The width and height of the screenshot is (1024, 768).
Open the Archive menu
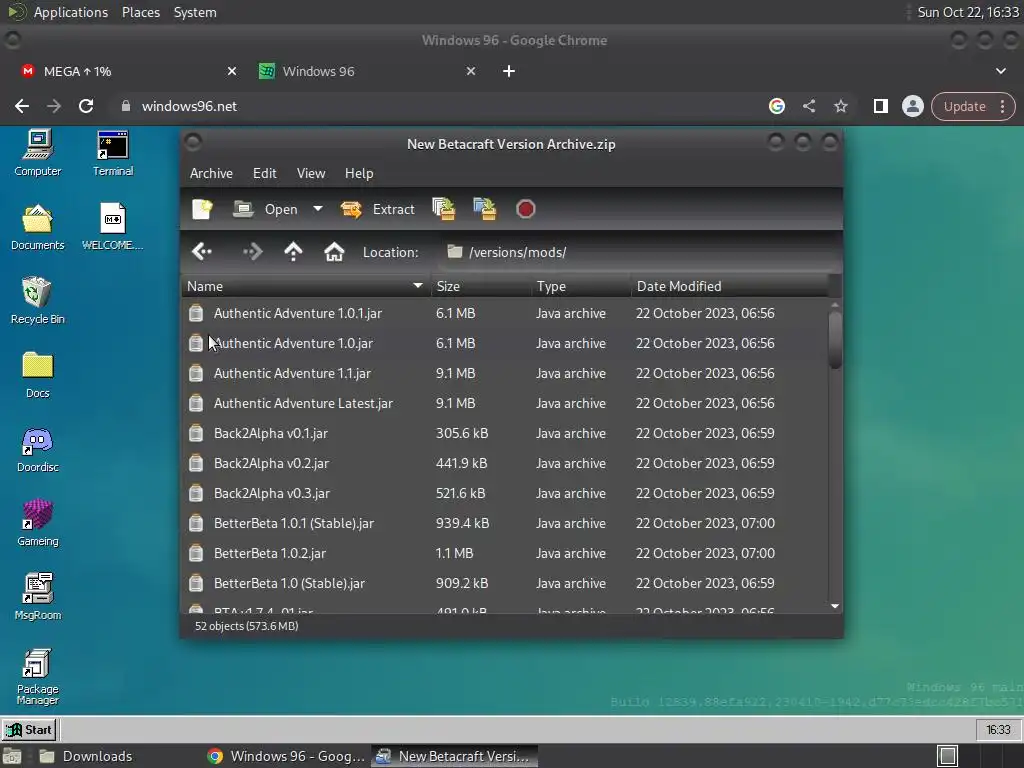tap(211, 173)
